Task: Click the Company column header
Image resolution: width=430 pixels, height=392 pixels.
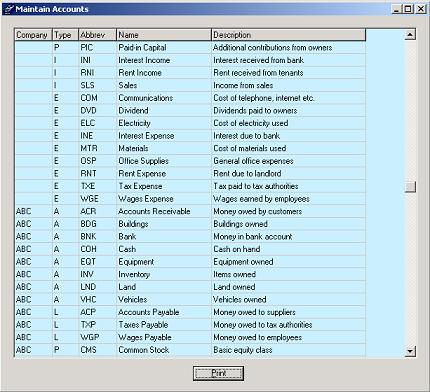Action: (x=33, y=35)
